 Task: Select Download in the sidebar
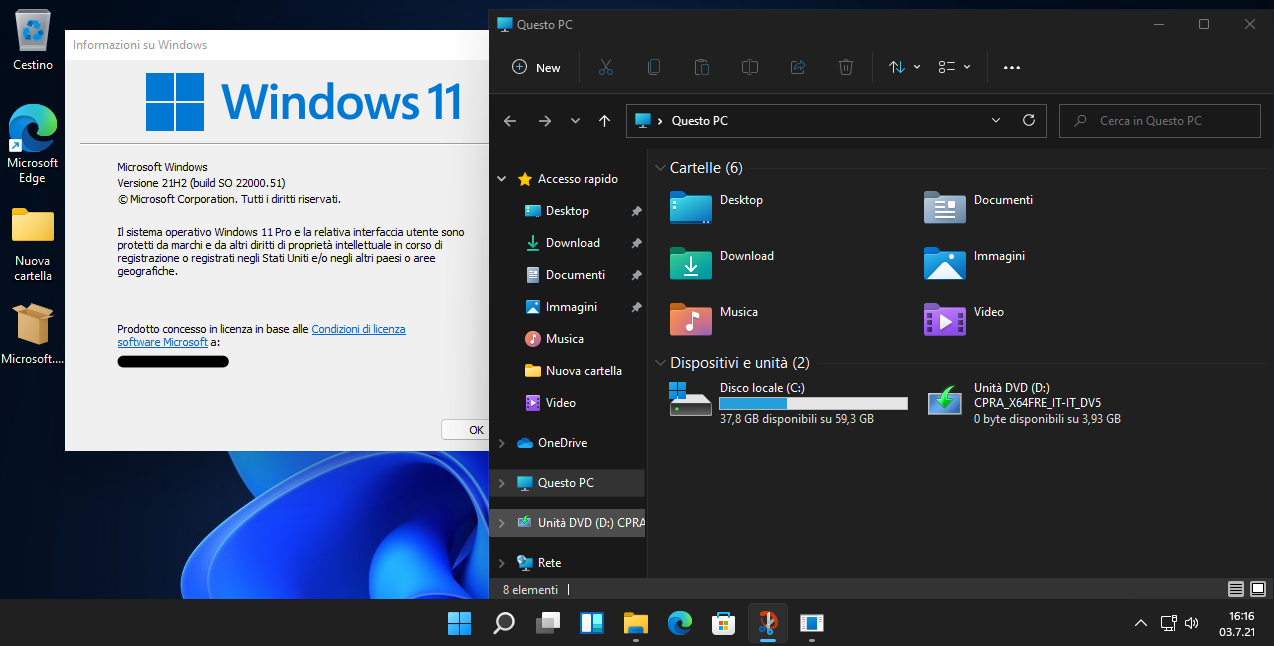pyautogui.click(x=572, y=243)
